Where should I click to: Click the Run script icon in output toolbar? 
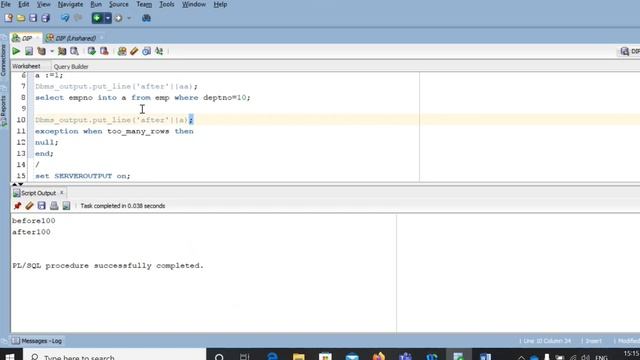pos(66,206)
